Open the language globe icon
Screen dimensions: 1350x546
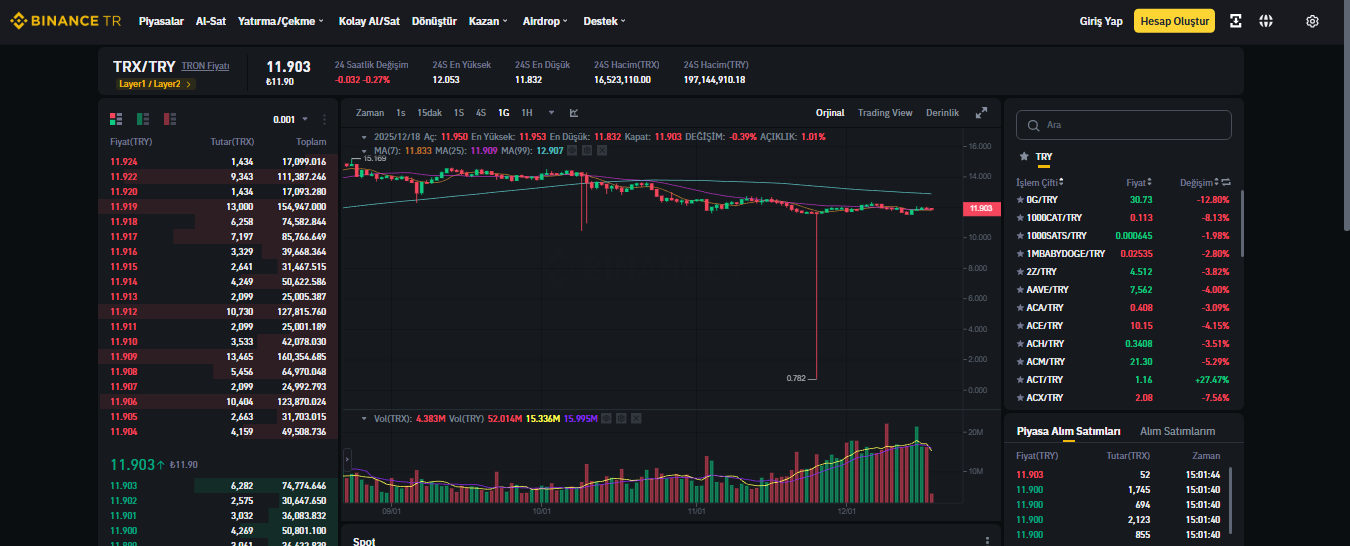(1266, 21)
